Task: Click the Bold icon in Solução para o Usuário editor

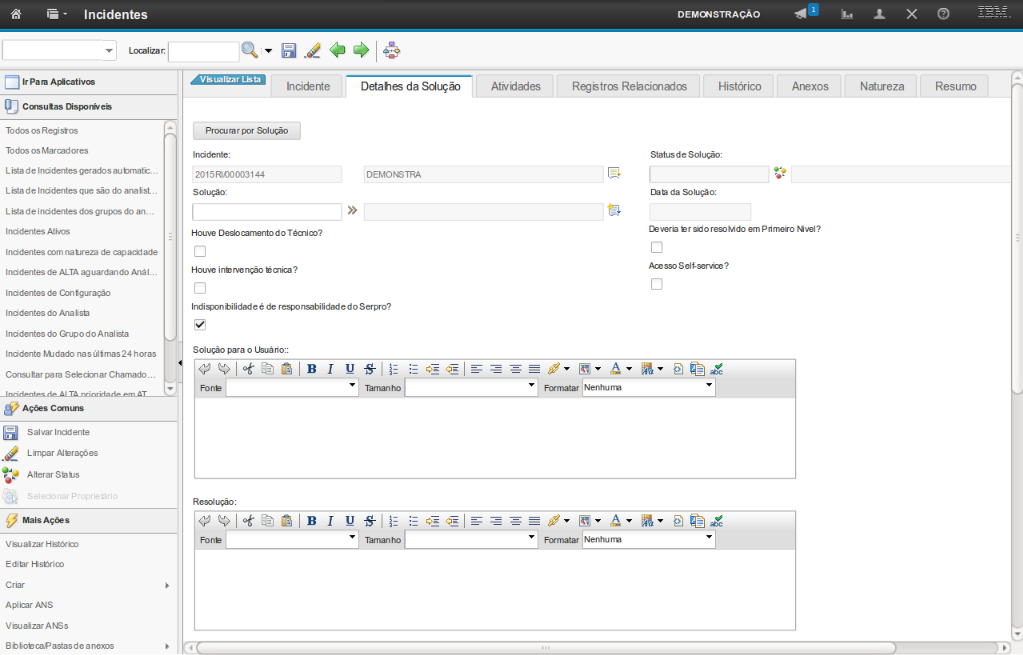Action: click(312, 368)
